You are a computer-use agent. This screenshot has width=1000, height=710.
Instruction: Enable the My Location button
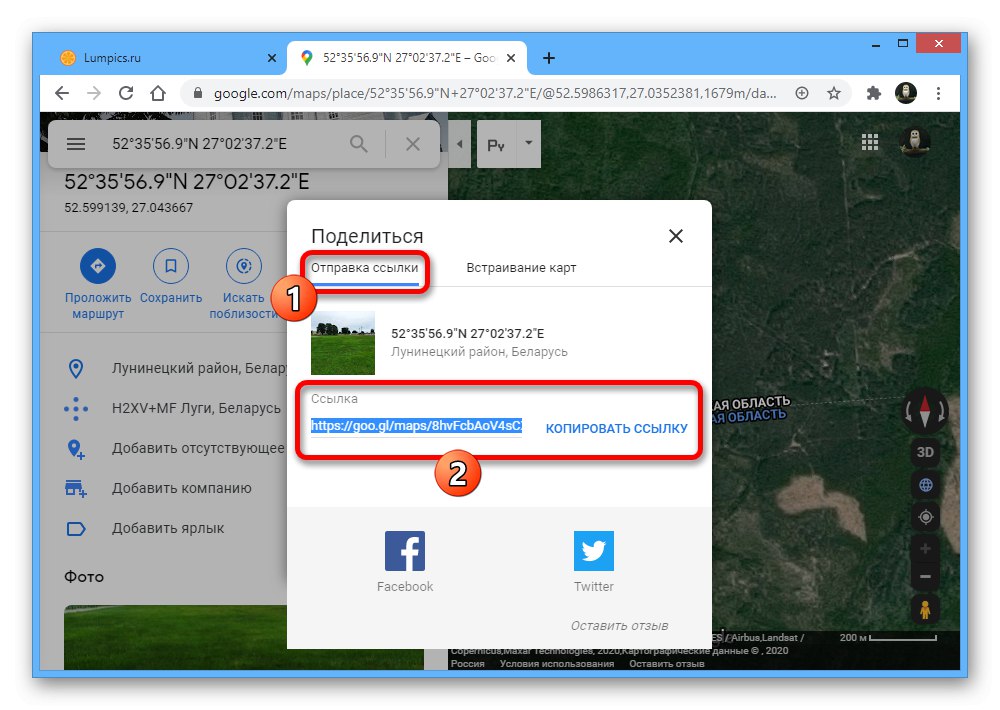(x=925, y=516)
